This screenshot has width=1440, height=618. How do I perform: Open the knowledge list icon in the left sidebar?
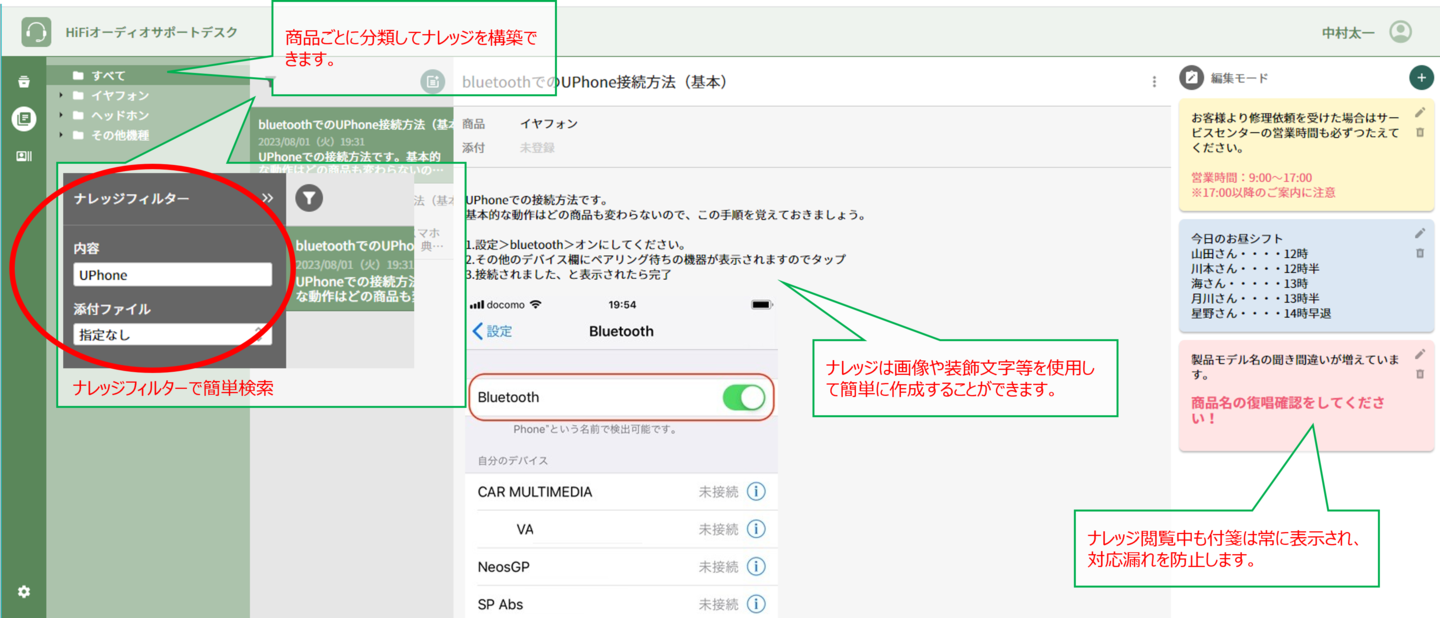(x=24, y=119)
